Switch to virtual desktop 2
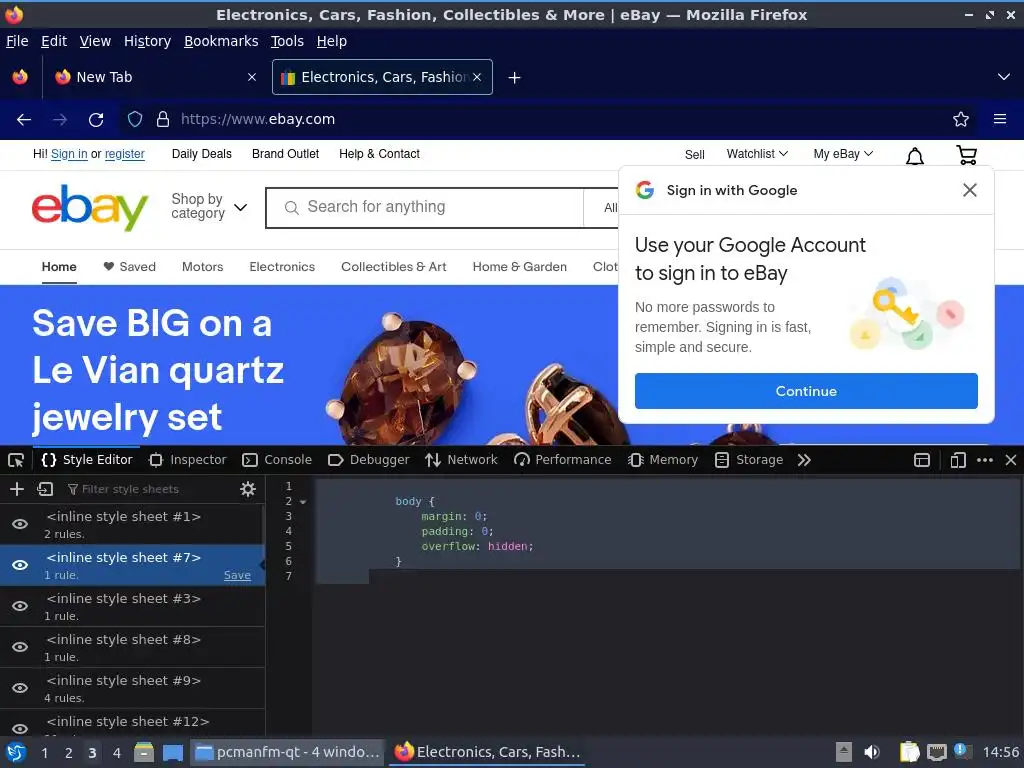This screenshot has height=768, width=1024. coord(69,753)
